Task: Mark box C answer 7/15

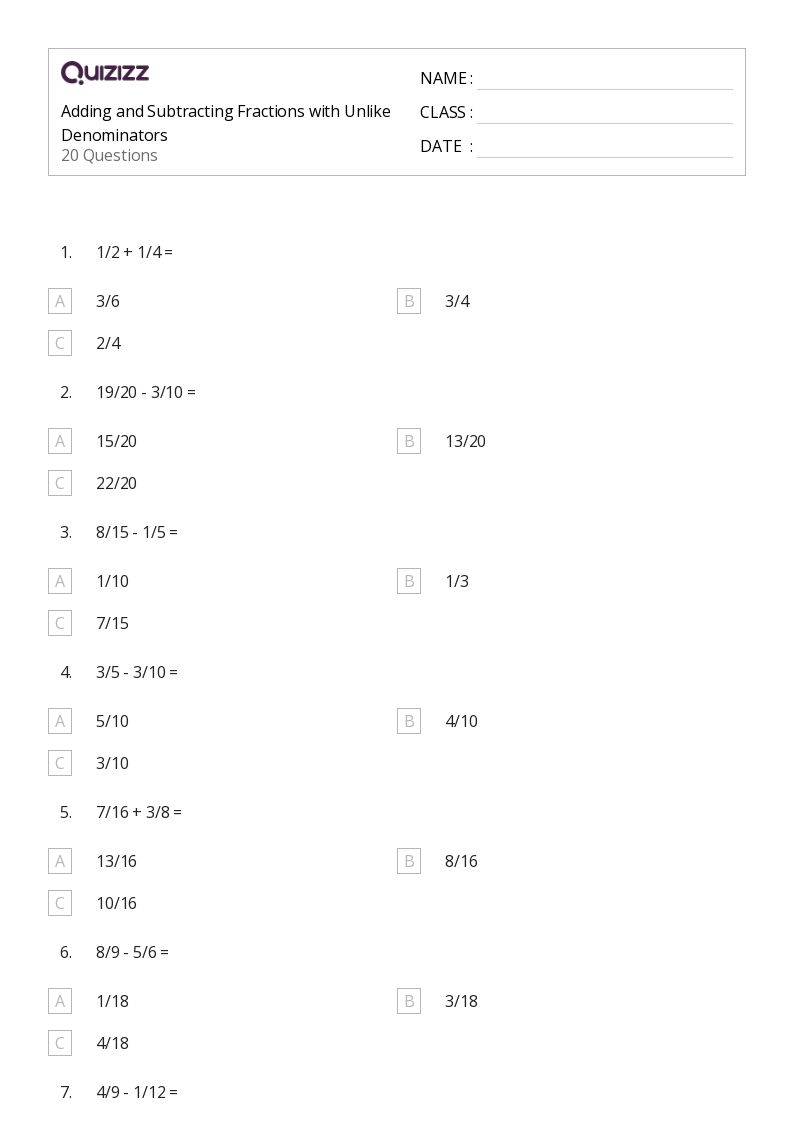Action: (x=60, y=623)
